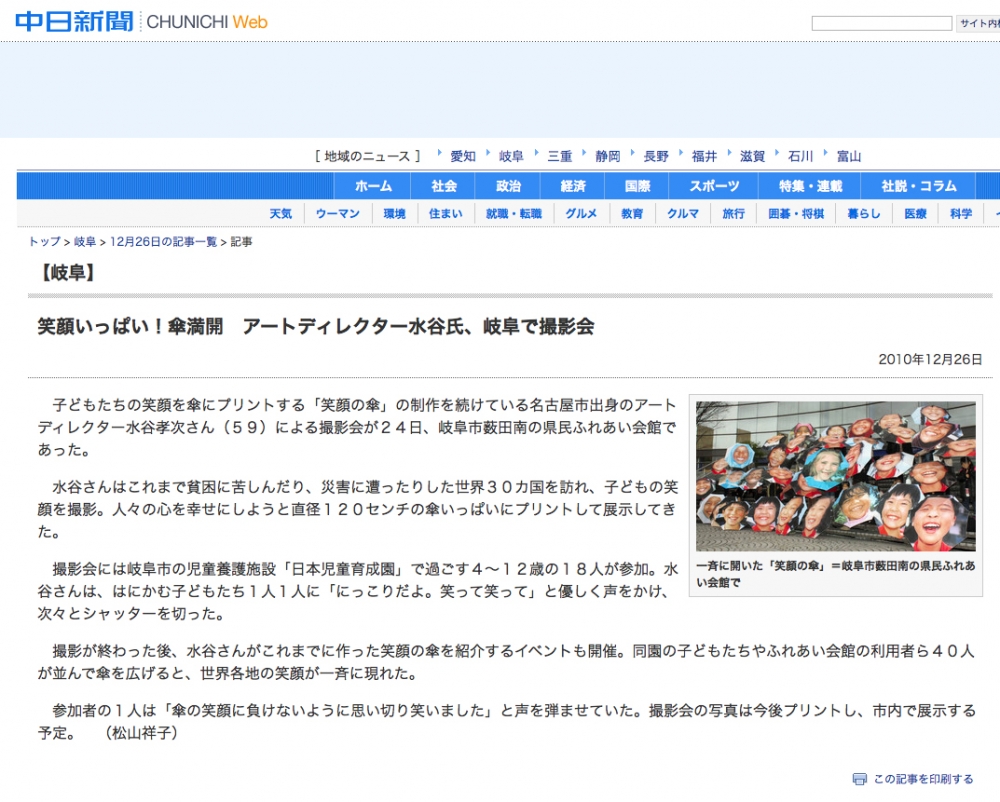Open 三重 regional news
Viewport: 1000px width, 802px height.
pyautogui.click(x=559, y=156)
